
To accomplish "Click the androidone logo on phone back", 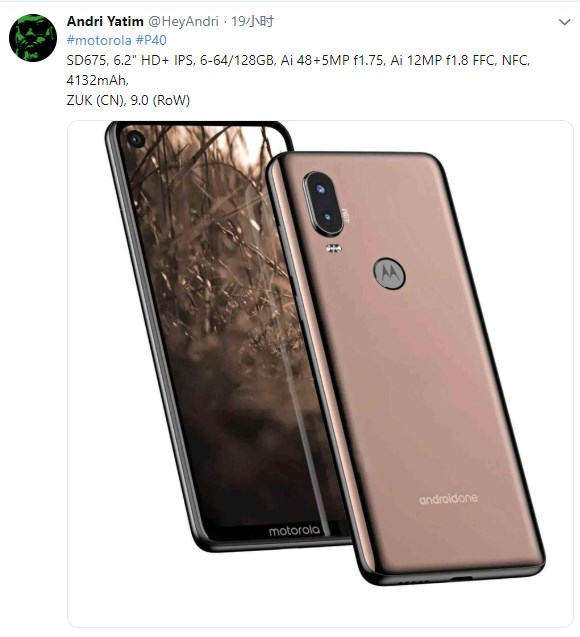I will coord(448,498).
